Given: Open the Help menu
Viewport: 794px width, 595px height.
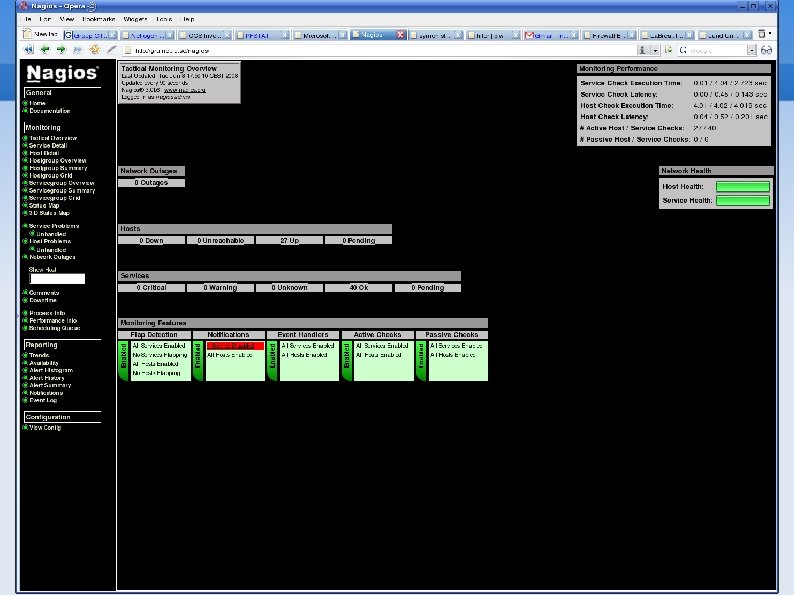Looking at the screenshot, I should coord(188,19).
